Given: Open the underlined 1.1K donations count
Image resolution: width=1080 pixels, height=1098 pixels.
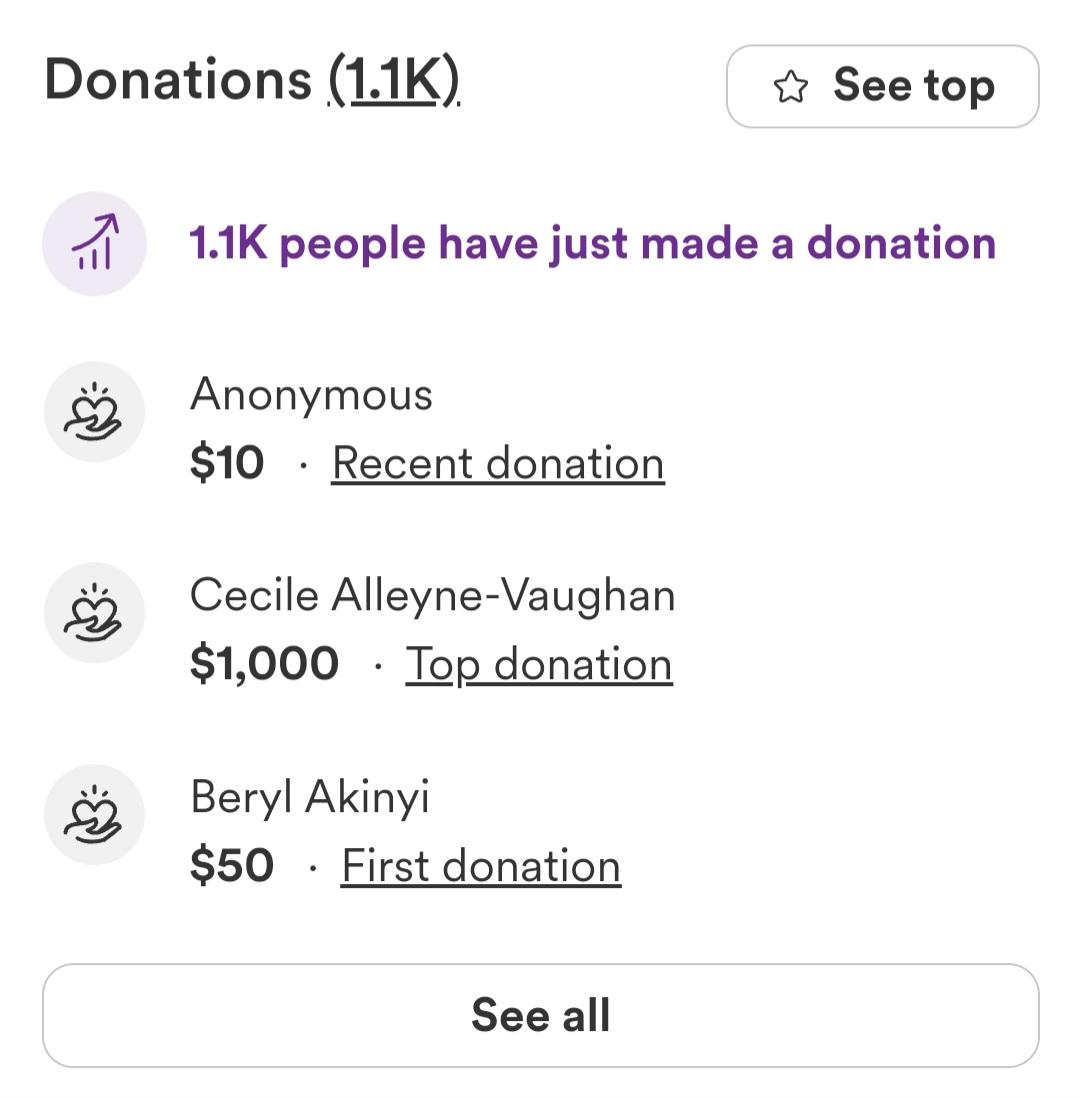Looking at the screenshot, I should coord(393,80).
